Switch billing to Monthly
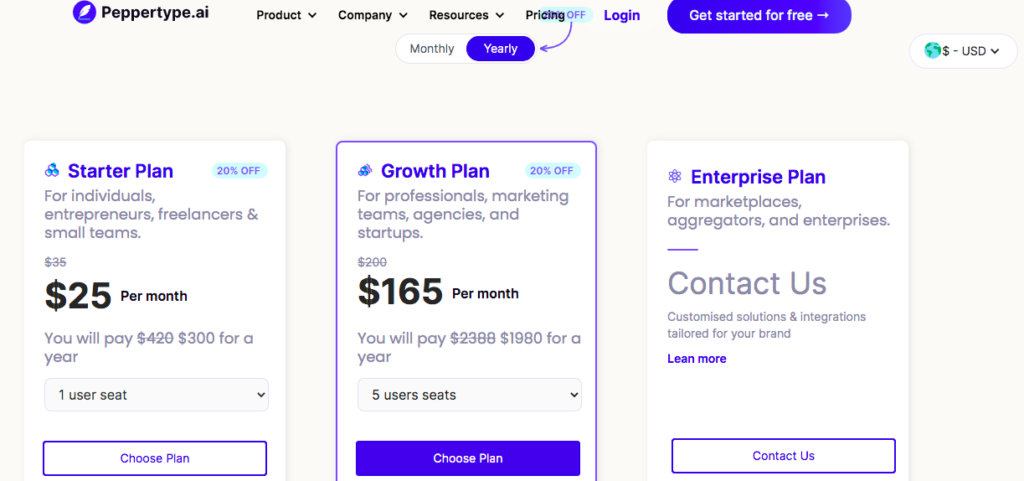This screenshot has height=481, width=1024. coord(432,49)
